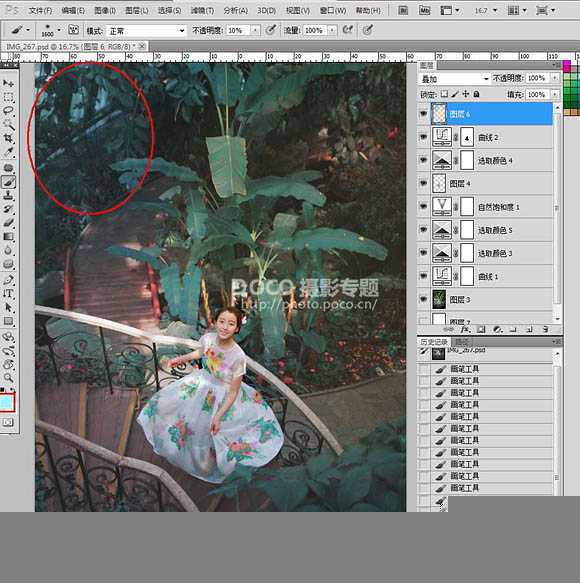580x583 pixels.
Task: Open layer blend mode 叠加 dropdown
Action: [454, 79]
